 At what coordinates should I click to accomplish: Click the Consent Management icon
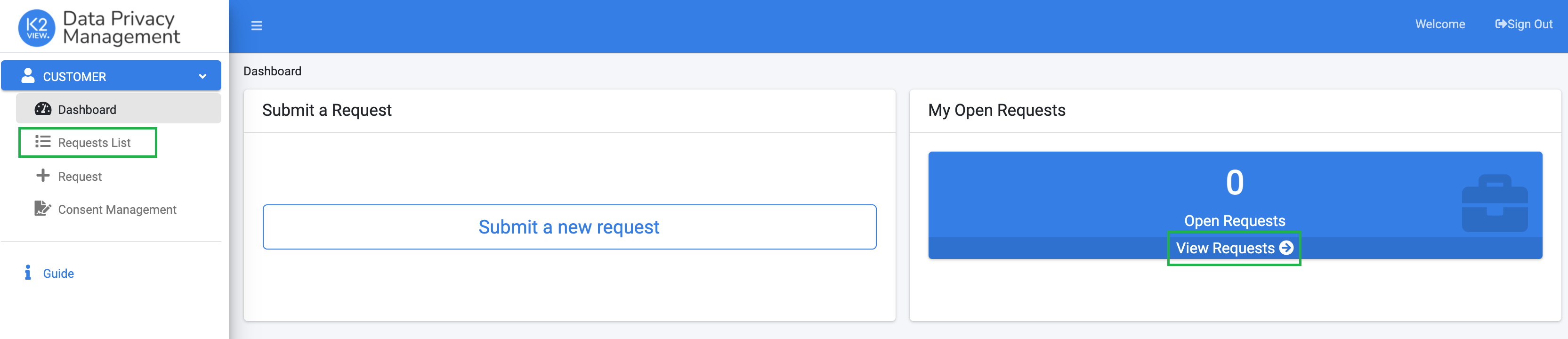tap(42, 209)
